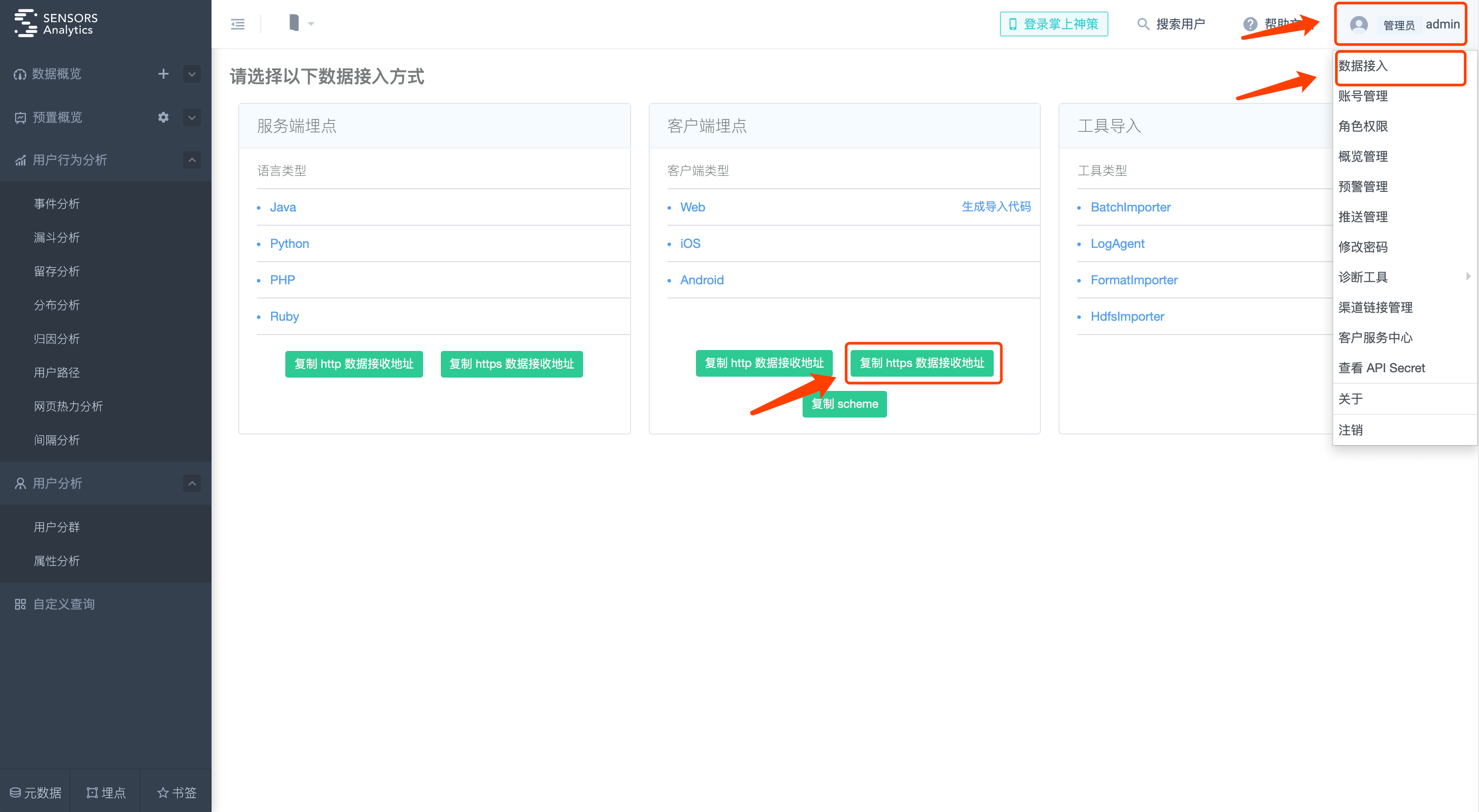
Task: Expand the 数据概览 dropdown chevron
Action: (x=192, y=73)
